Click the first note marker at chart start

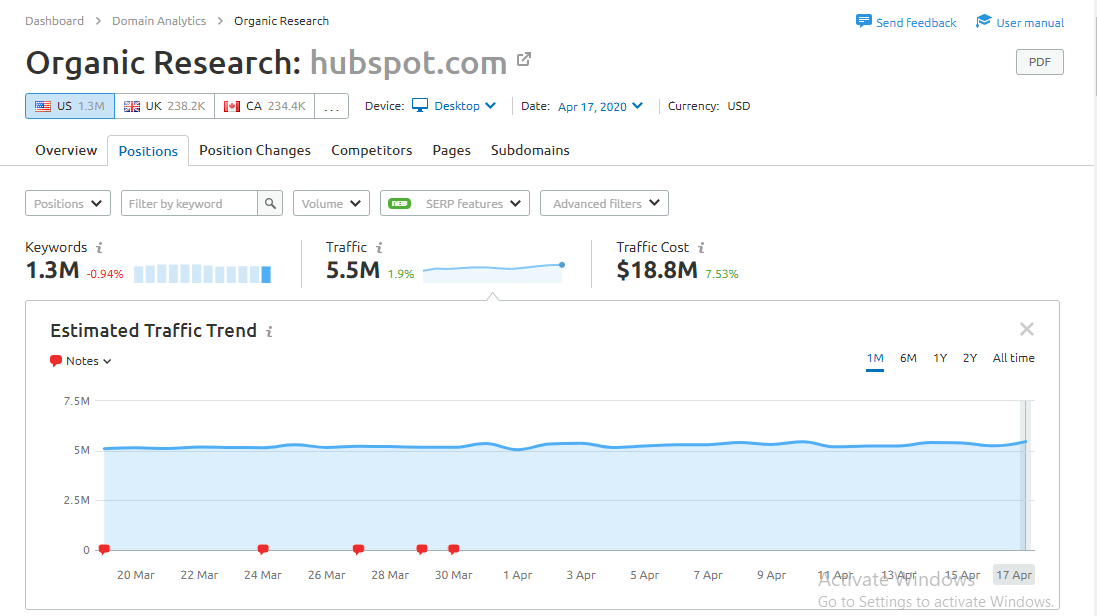click(x=104, y=550)
